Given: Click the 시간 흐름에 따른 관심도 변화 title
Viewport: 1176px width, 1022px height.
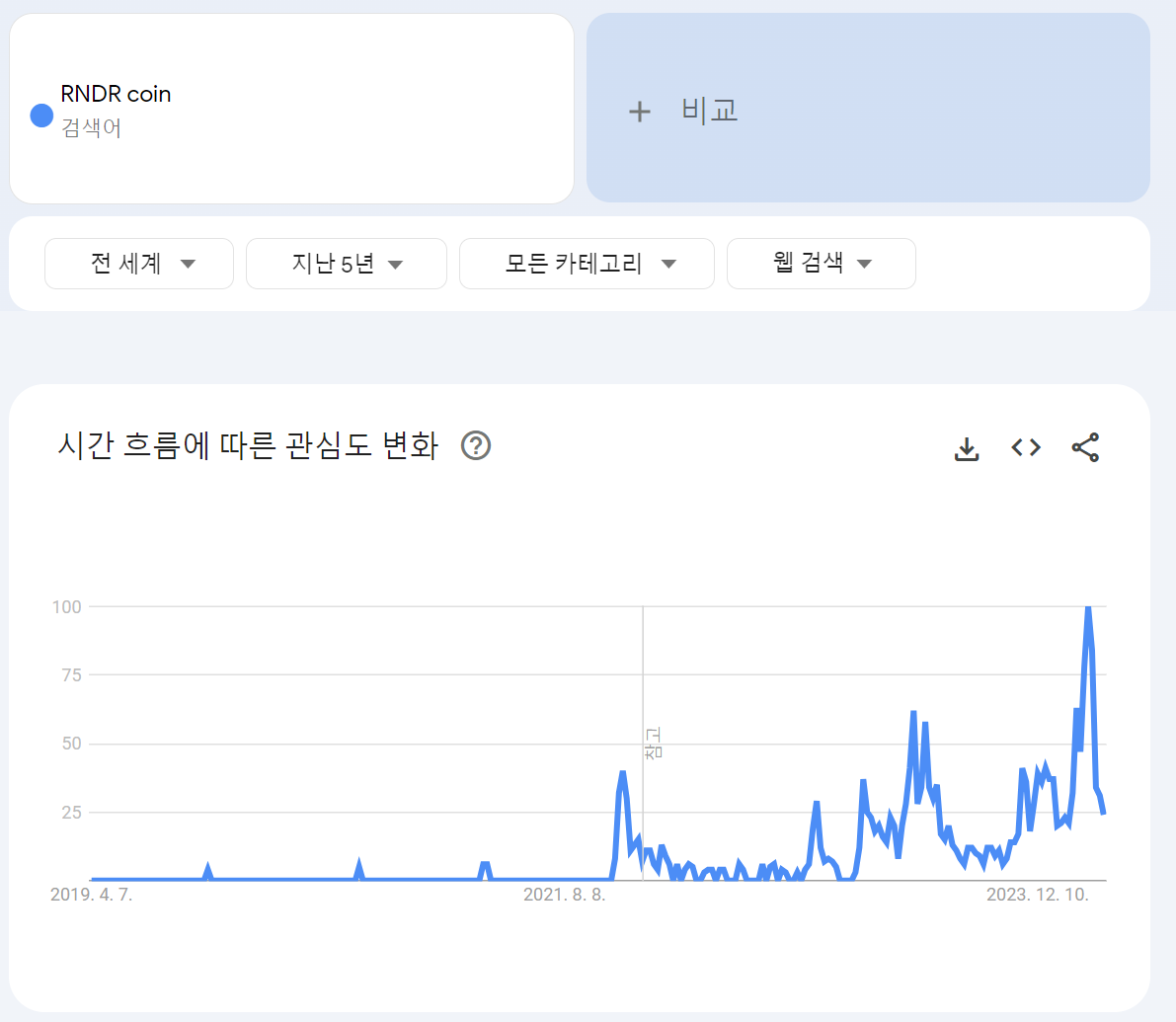Looking at the screenshot, I should (x=252, y=446).
